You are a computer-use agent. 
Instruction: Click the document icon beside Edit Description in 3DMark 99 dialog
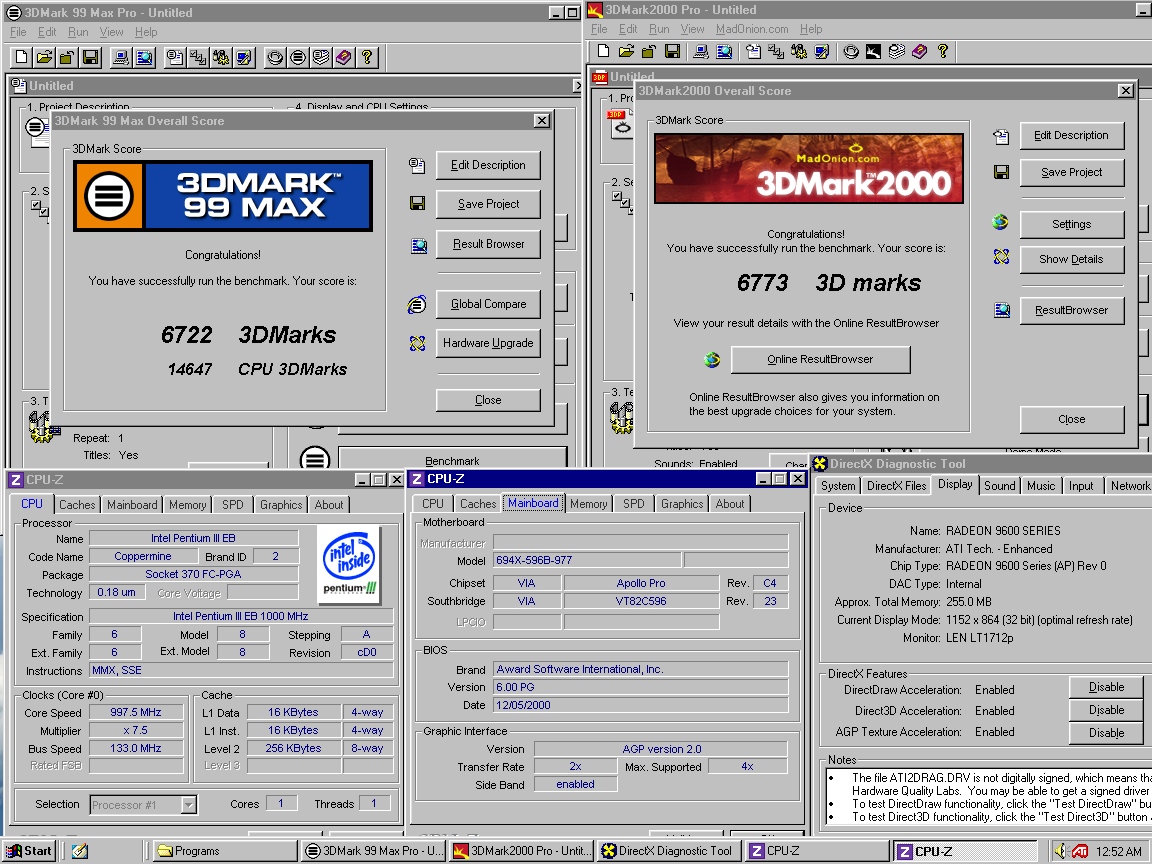pyautogui.click(x=417, y=165)
